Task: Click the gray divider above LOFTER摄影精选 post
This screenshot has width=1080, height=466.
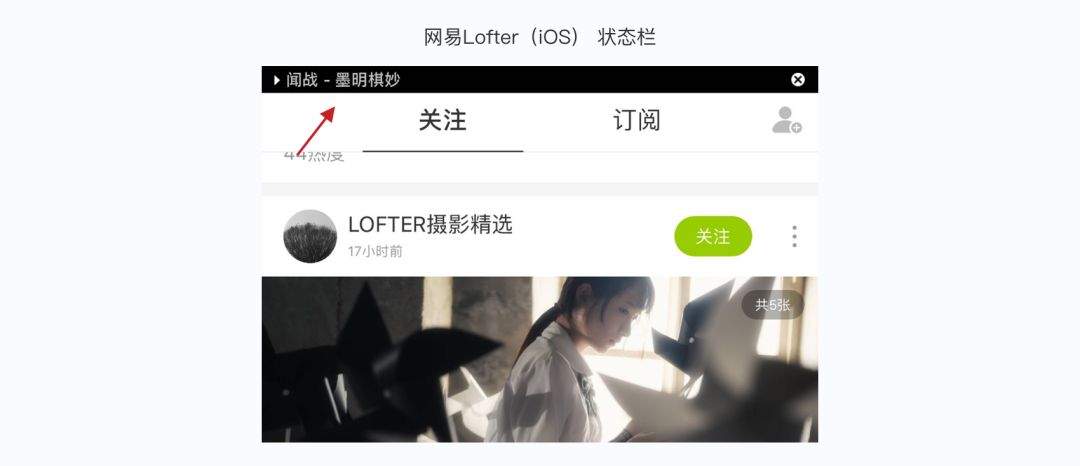Action: pos(540,189)
